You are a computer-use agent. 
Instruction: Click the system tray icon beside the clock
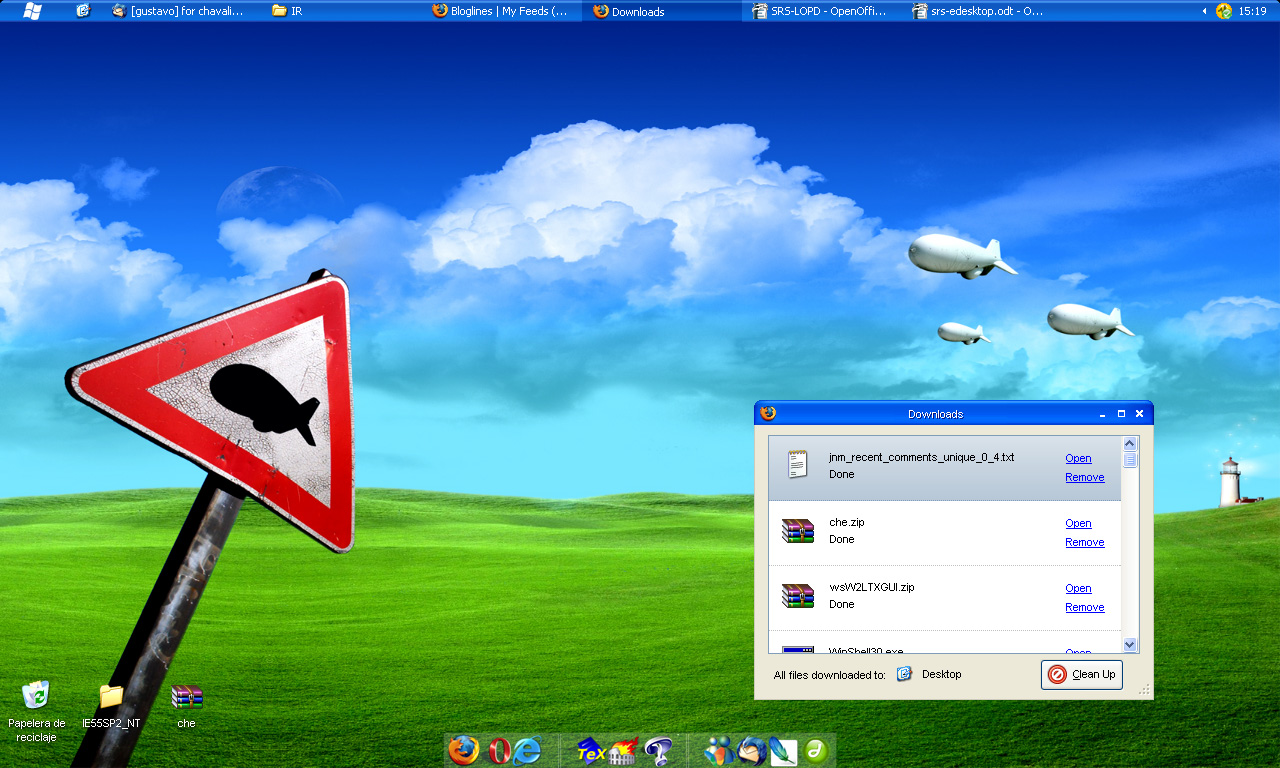coord(1224,11)
